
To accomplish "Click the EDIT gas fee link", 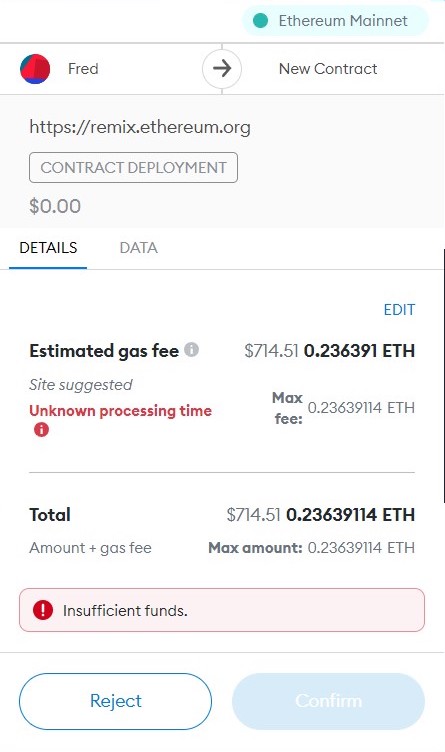I will (399, 310).
